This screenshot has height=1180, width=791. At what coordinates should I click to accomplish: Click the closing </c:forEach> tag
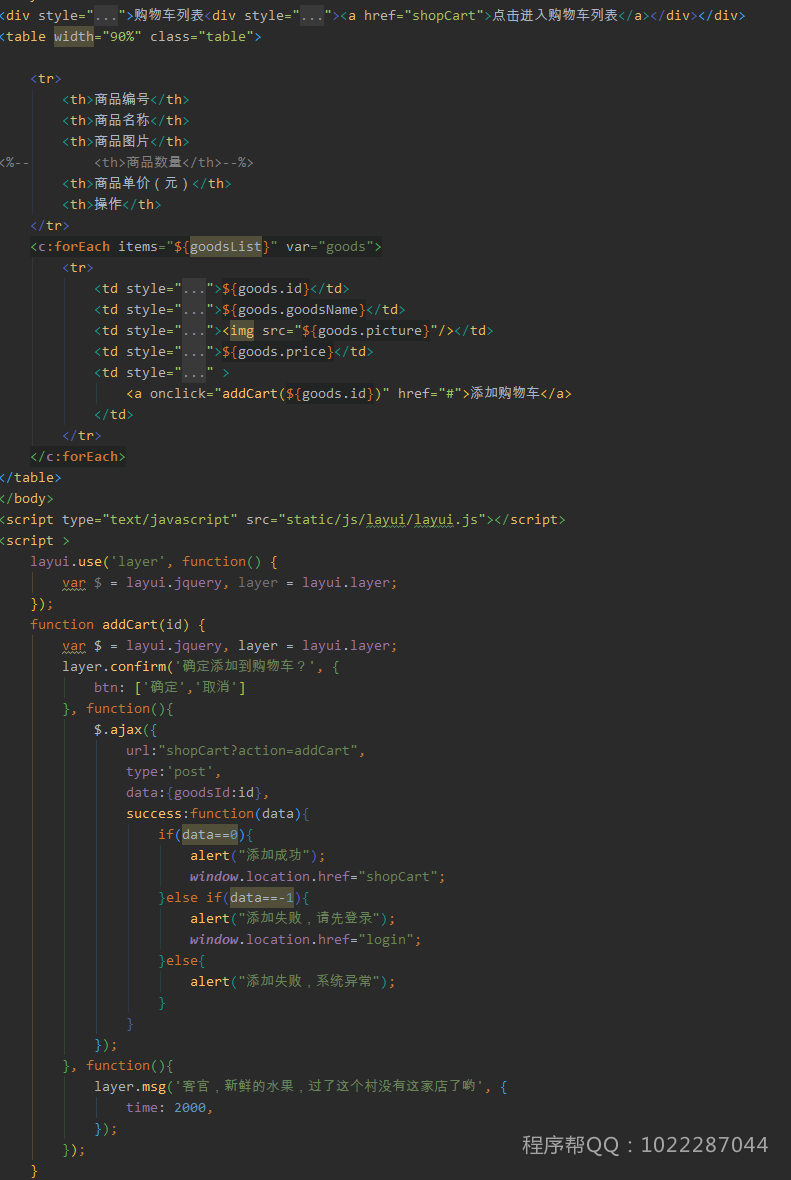point(78,457)
